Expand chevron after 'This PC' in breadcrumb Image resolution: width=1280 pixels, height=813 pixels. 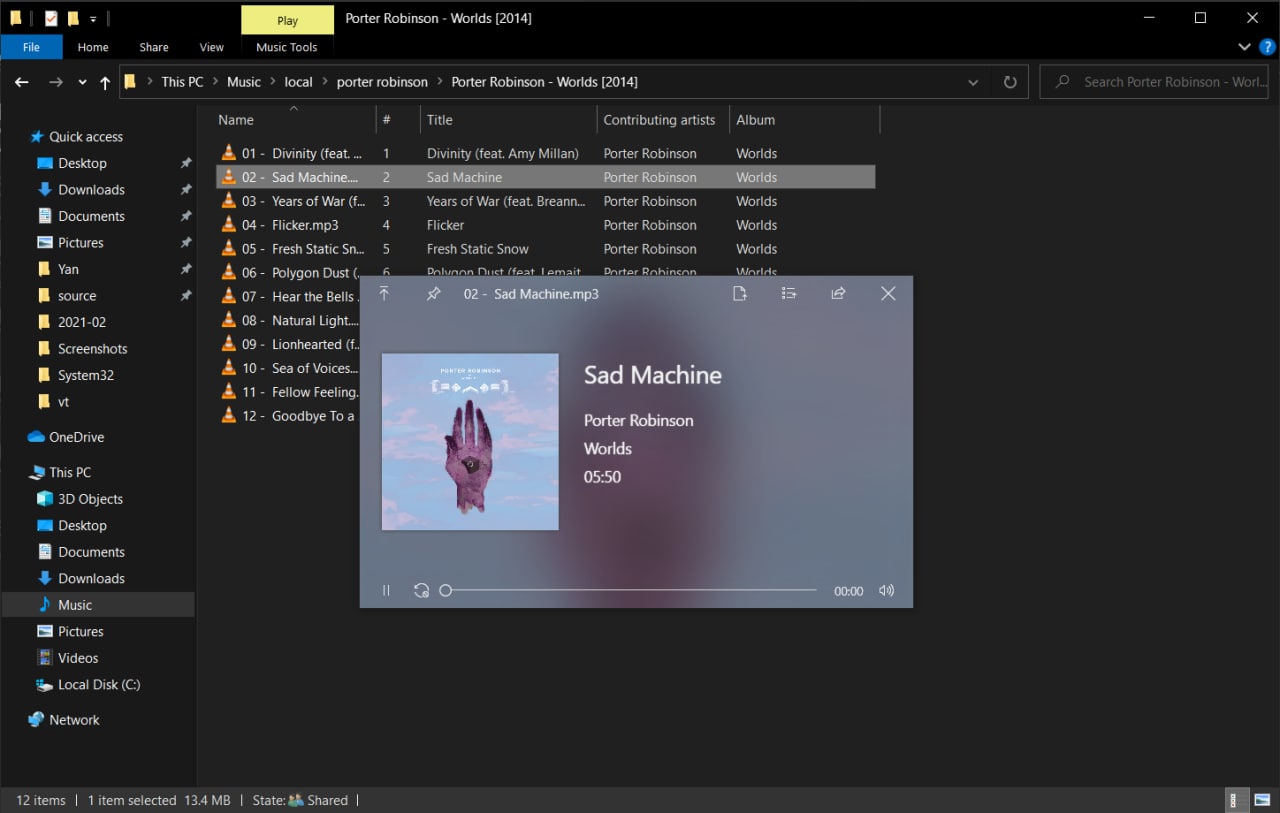pos(215,82)
